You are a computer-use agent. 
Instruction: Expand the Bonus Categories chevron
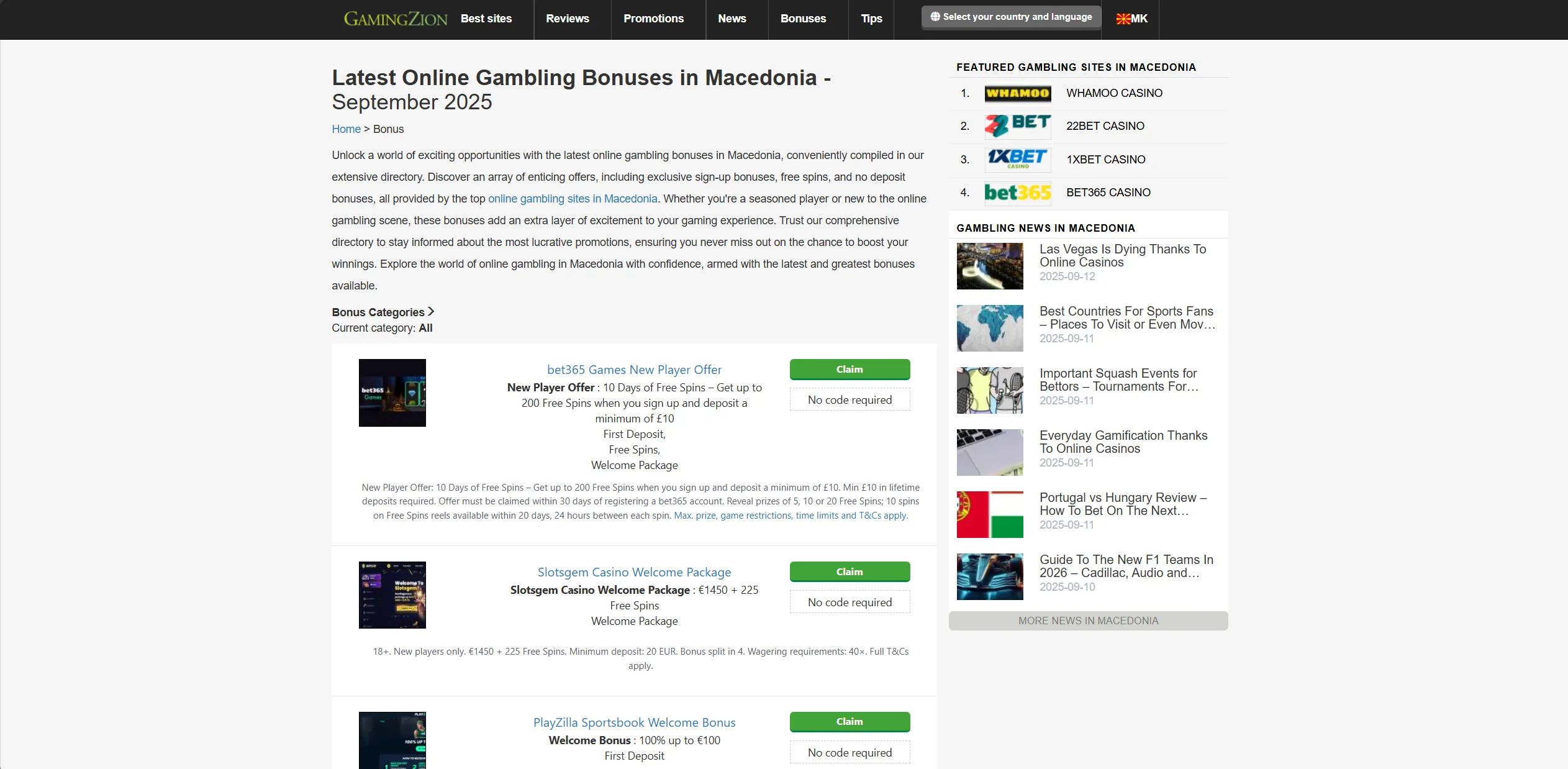click(431, 312)
